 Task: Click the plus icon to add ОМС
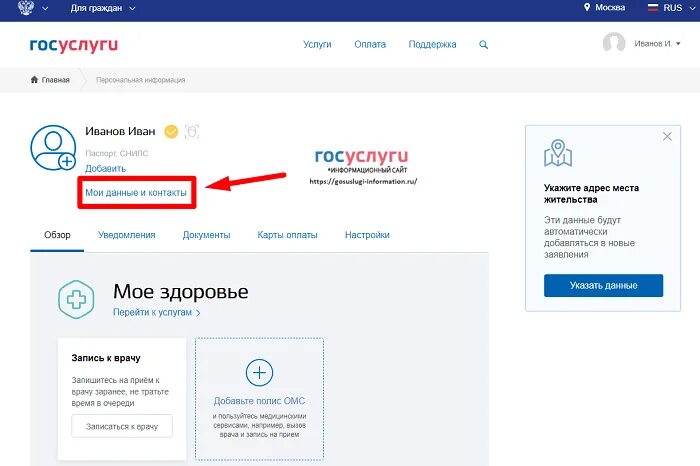259,373
